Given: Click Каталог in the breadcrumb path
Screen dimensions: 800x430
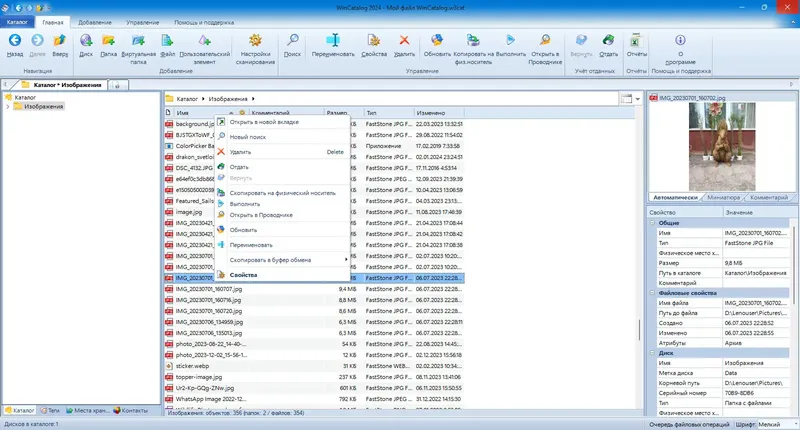Looking at the screenshot, I should pyautogui.click(x=187, y=99).
